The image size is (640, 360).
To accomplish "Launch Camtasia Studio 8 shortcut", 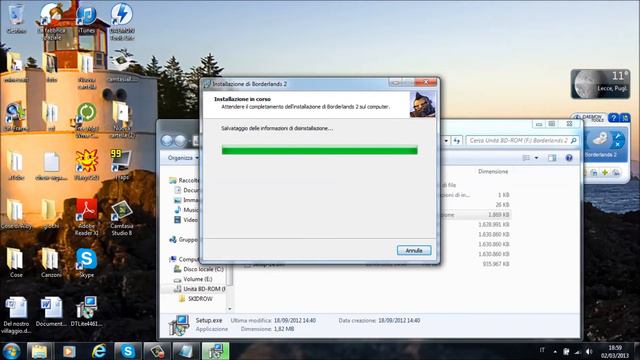I will [122, 217].
